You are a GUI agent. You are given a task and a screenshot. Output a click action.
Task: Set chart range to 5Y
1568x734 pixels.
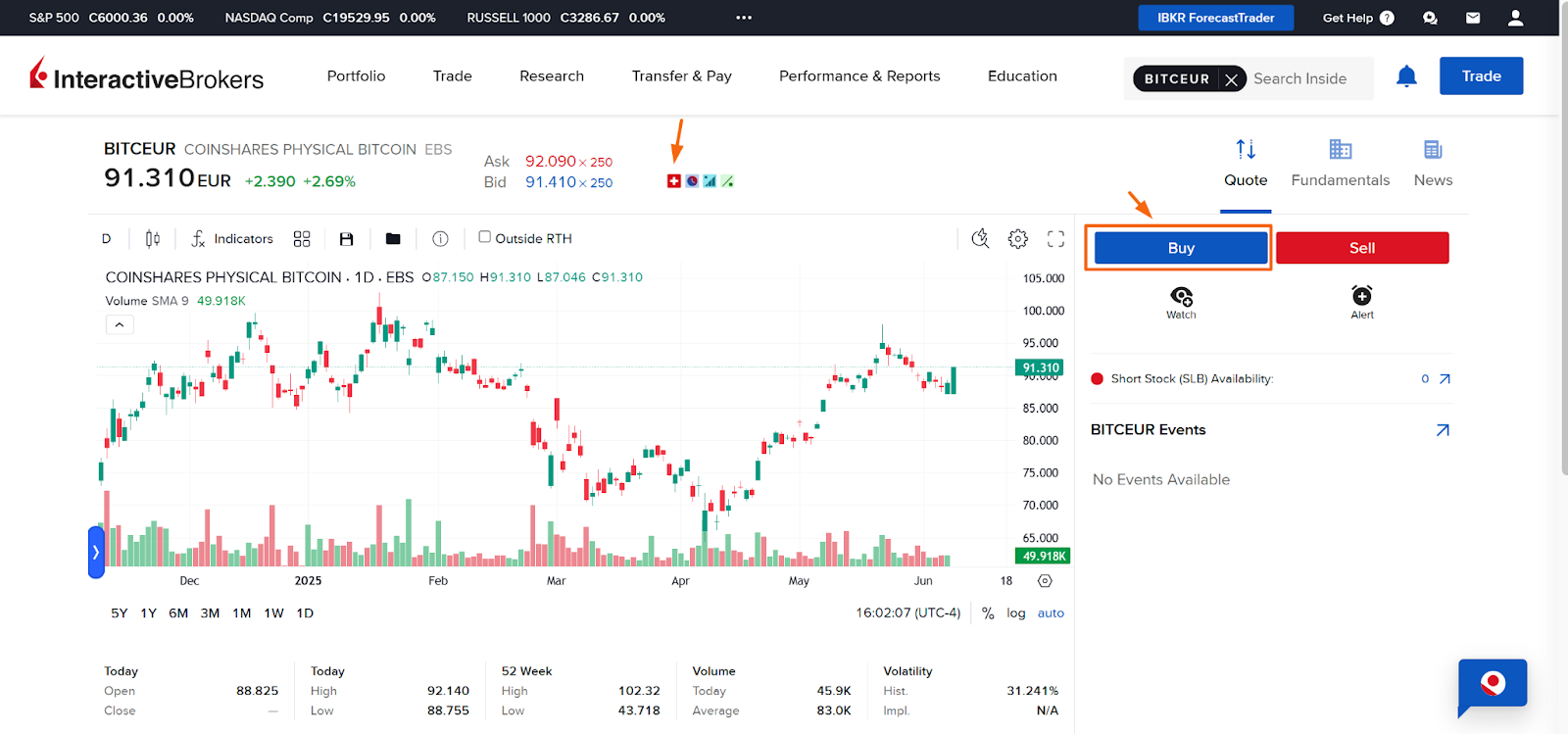click(120, 613)
